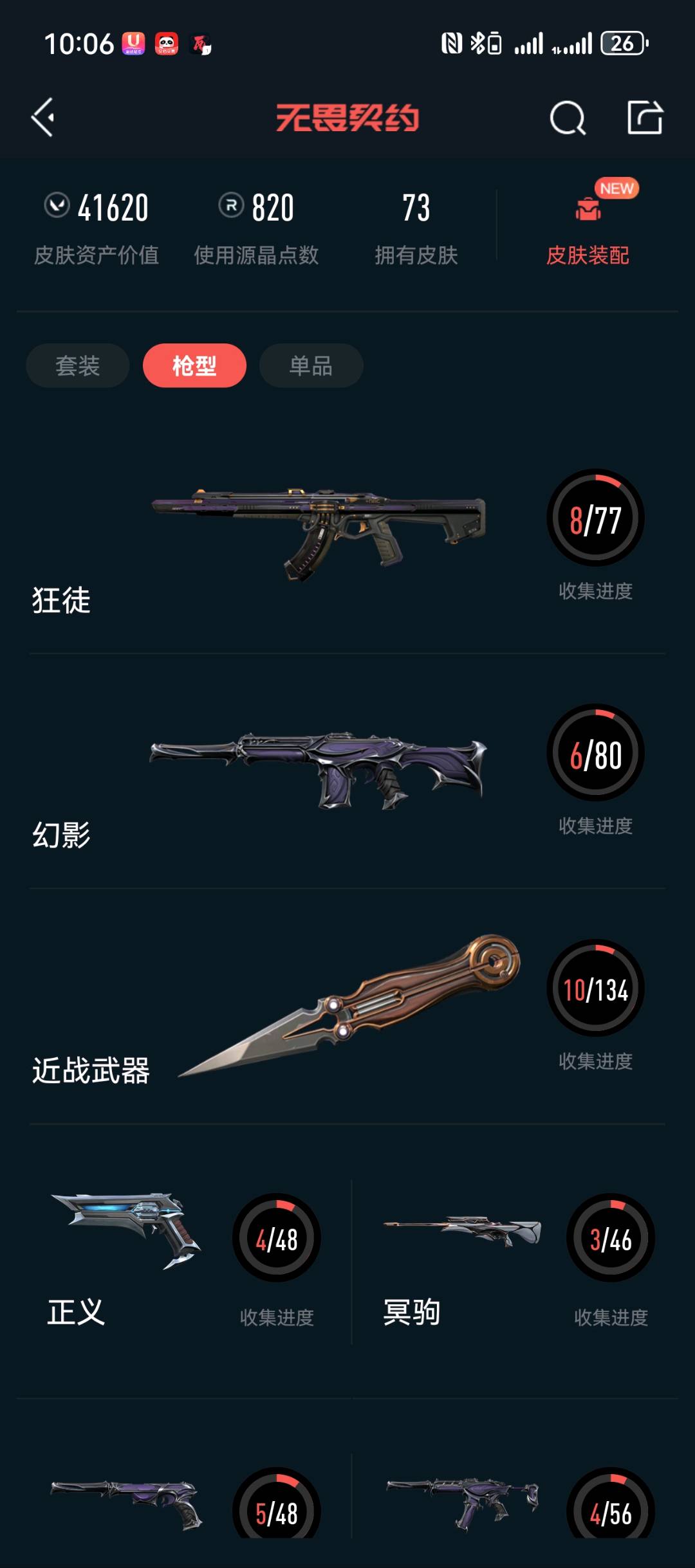Open the 近战武器 knife thumbnail

coord(349,1005)
